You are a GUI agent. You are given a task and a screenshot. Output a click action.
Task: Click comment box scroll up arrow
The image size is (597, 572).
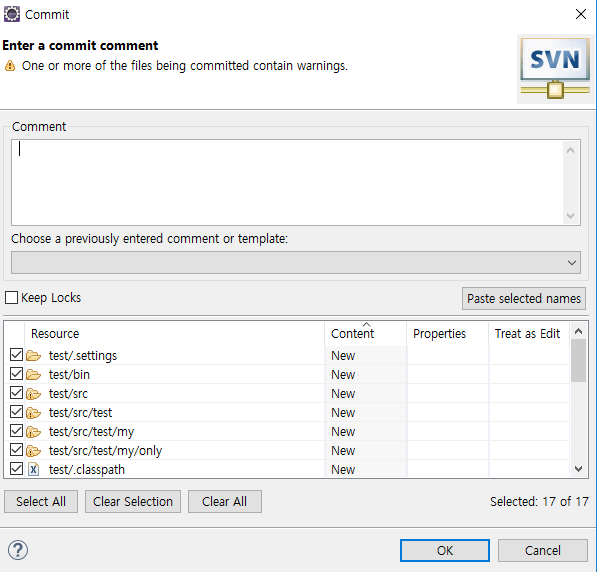tap(570, 150)
